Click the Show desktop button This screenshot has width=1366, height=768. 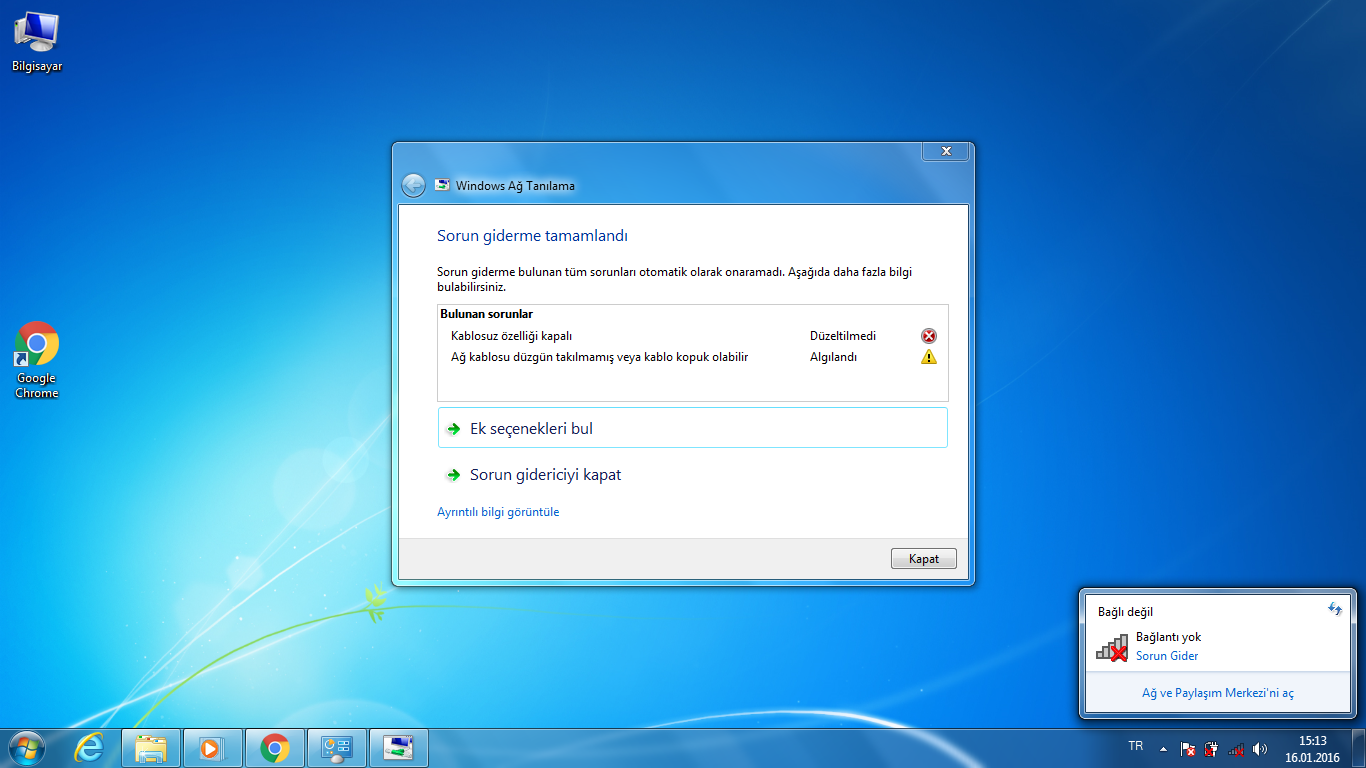[1358, 748]
